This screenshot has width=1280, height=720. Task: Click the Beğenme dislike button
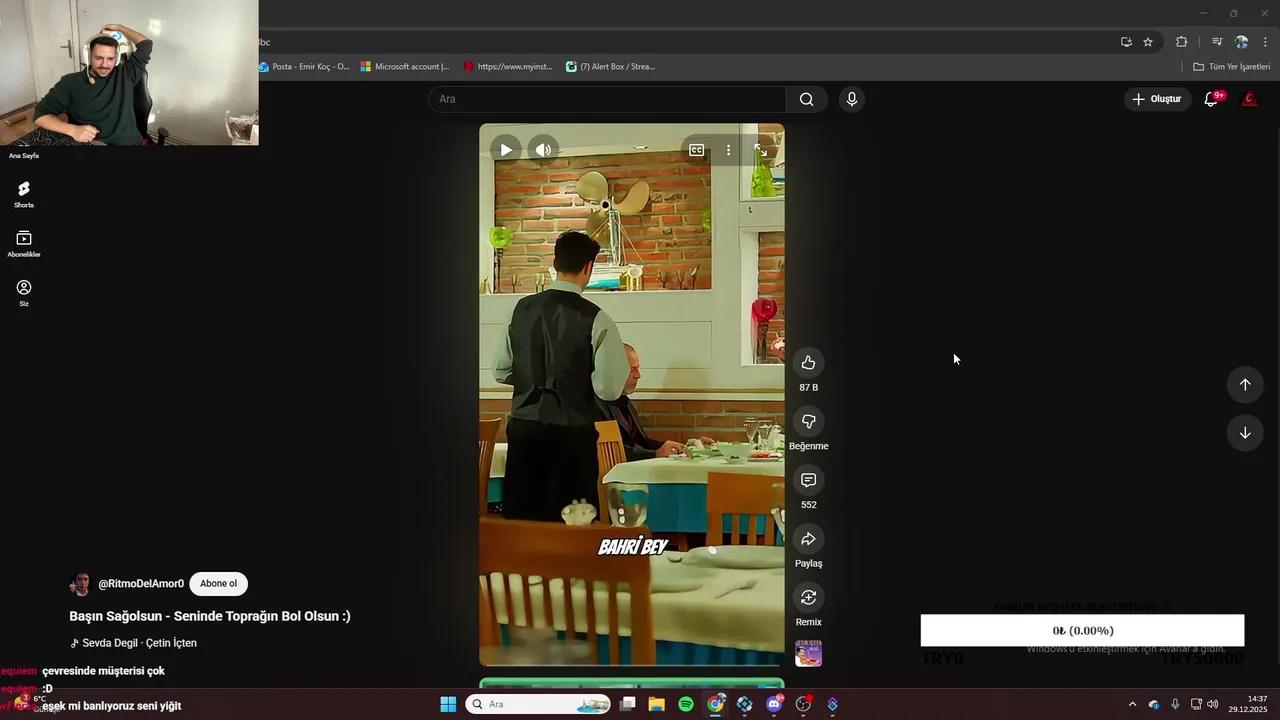(x=808, y=422)
